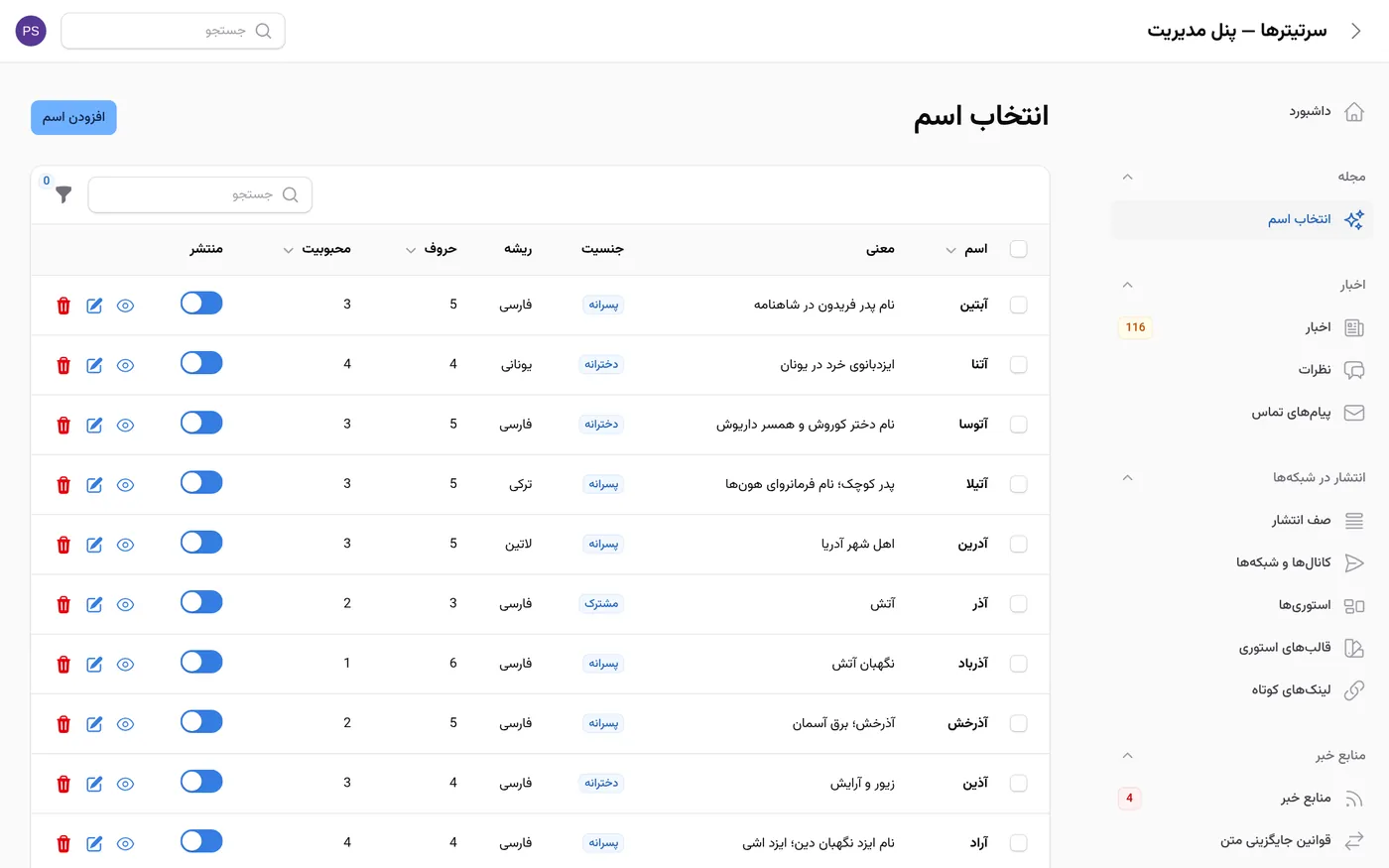The image size is (1389, 868).
Task: Toggle the published switch for آذرباد
Action: tap(201, 662)
